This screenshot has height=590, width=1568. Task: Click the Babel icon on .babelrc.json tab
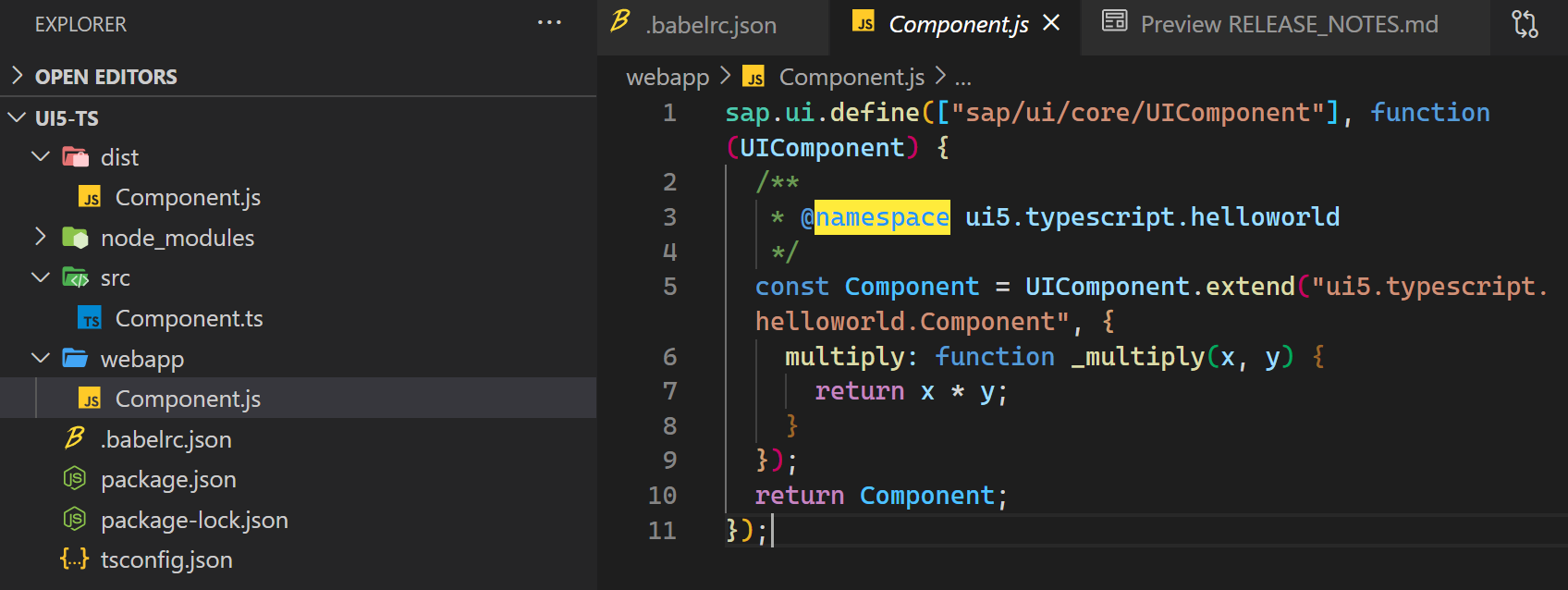620,22
